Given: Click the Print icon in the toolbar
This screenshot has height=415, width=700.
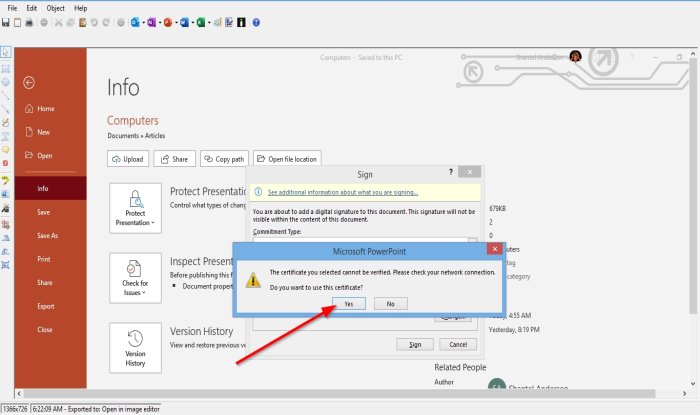Looking at the screenshot, I should pos(29,22).
